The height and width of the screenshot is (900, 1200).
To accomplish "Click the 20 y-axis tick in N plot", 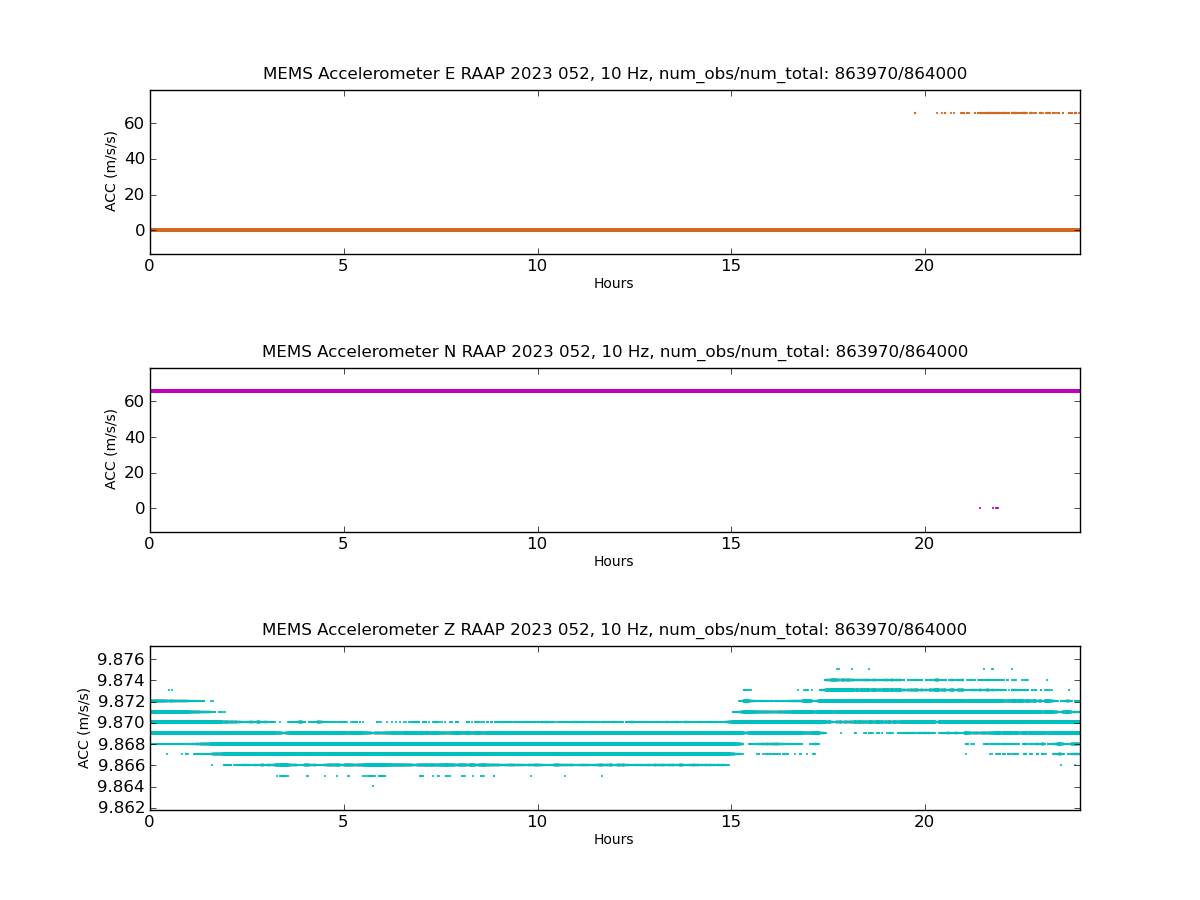I will click(134, 473).
